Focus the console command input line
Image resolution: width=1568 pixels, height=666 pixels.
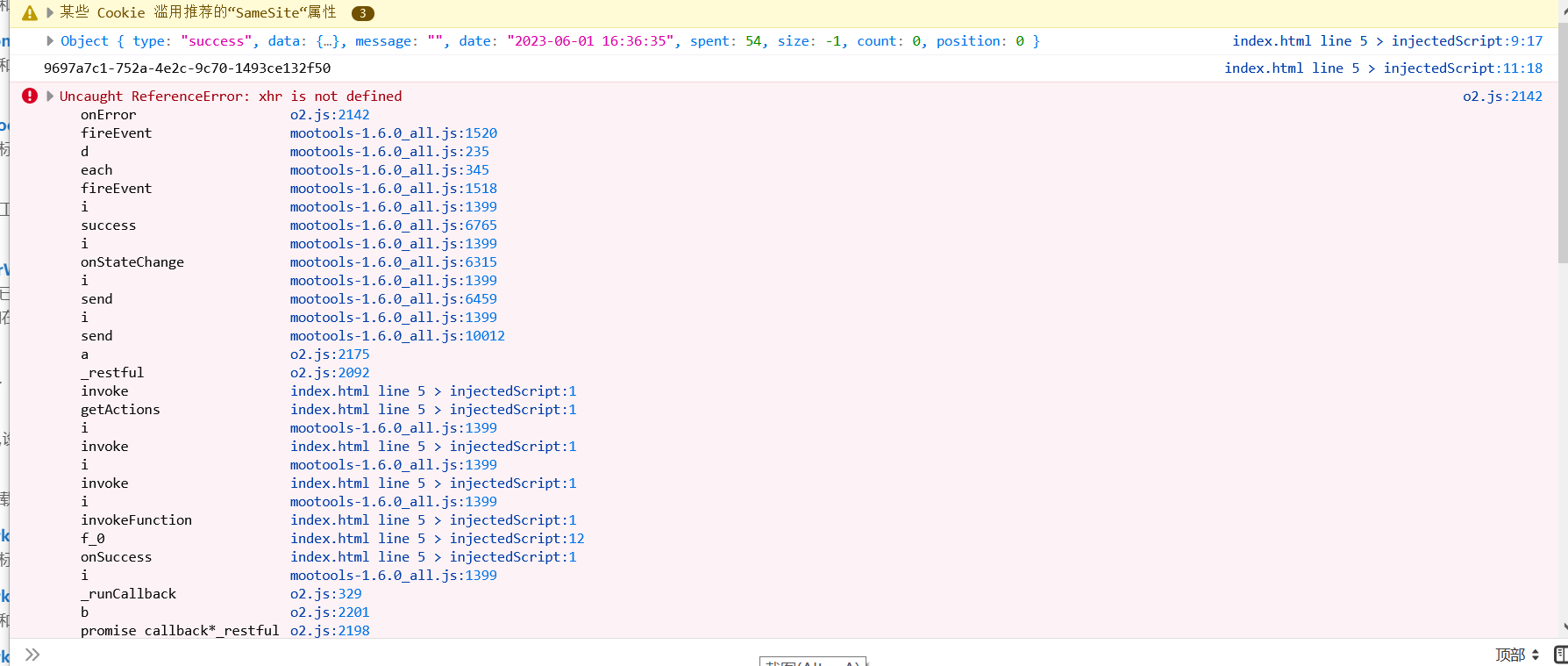point(763,655)
